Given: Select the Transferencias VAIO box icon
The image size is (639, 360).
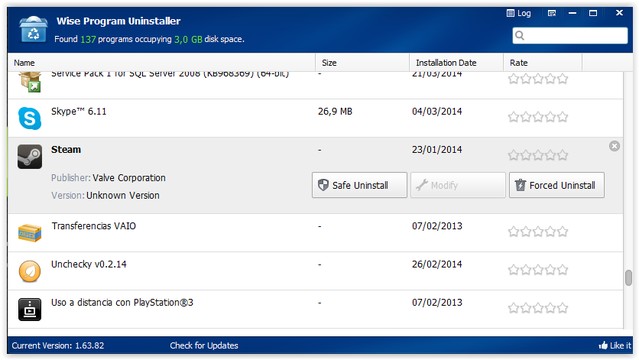Looking at the screenshot, I should [30, 233].
